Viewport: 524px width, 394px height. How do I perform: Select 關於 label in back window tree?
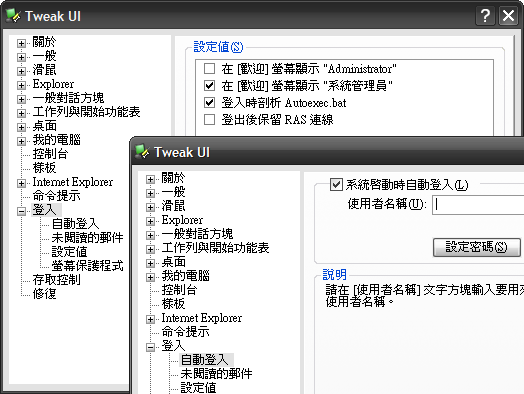(x=44, y=42)
